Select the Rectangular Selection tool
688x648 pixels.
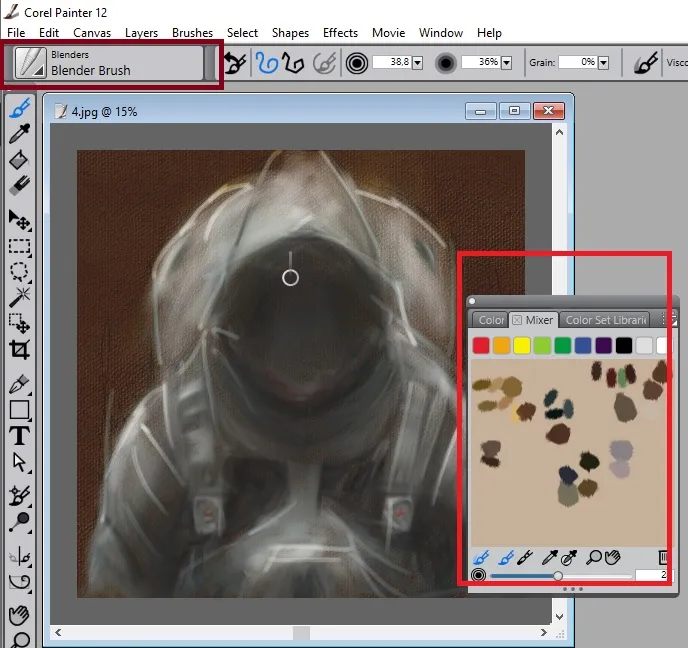(19, 247)
